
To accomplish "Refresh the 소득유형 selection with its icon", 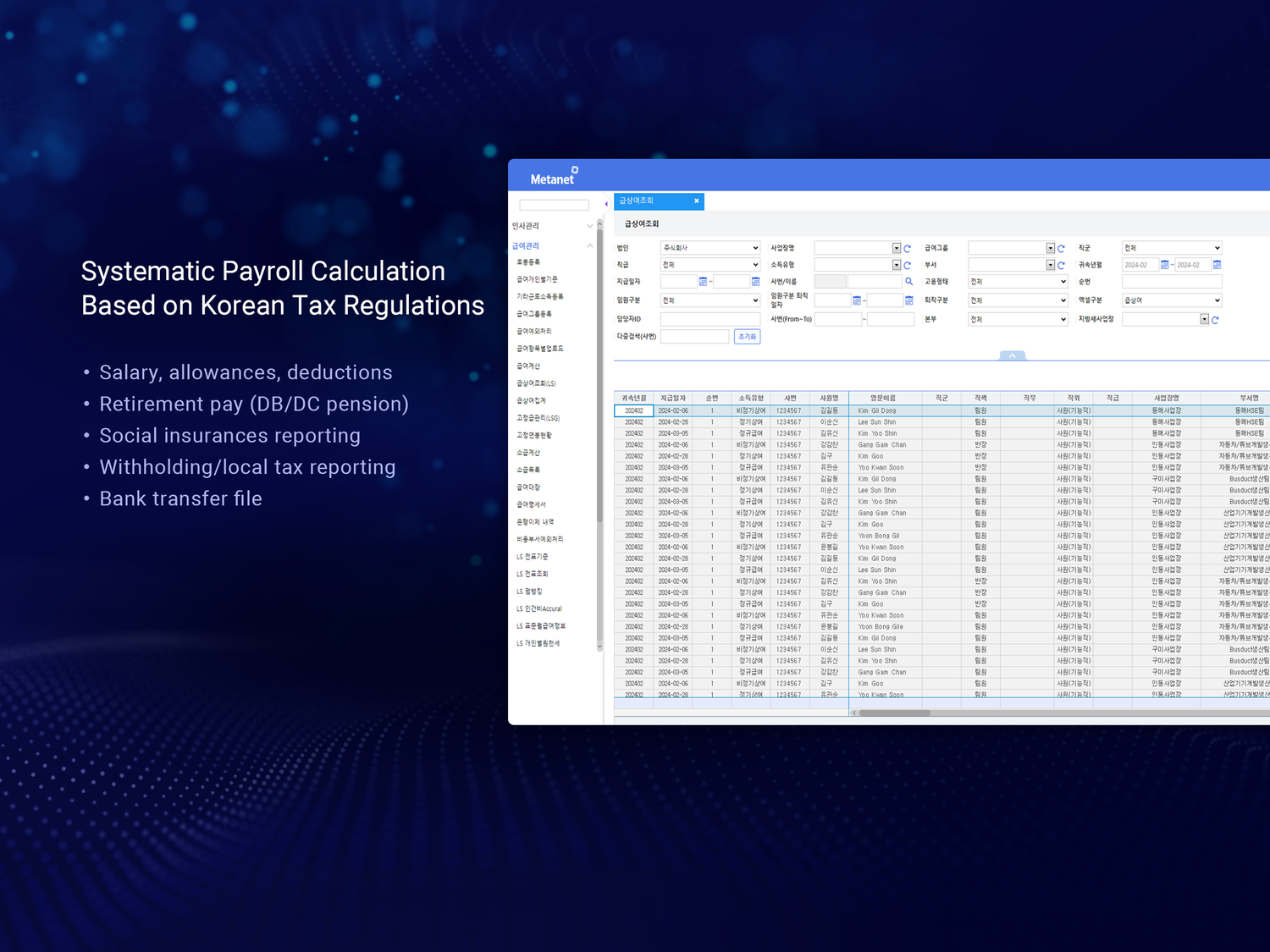I will [907, 264].
